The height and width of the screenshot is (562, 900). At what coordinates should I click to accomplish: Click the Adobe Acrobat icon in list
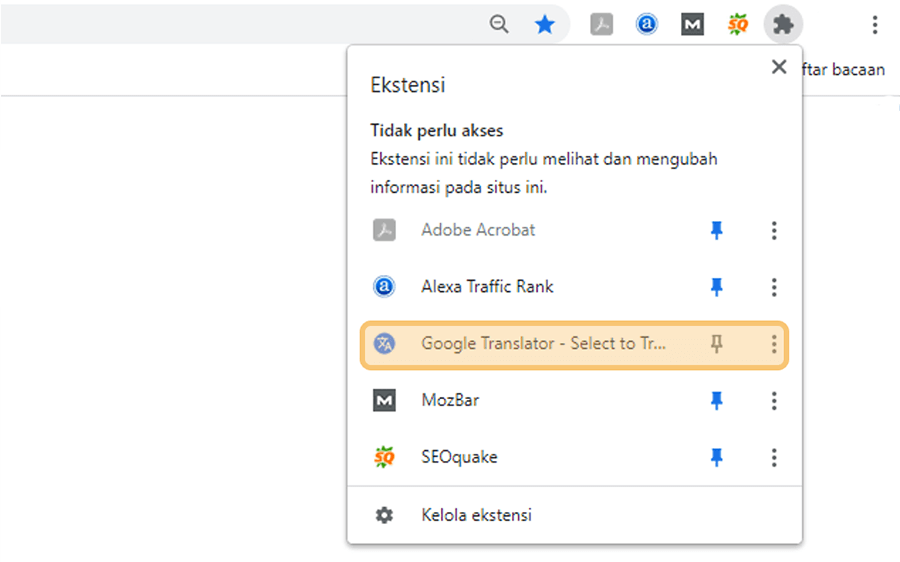[384, 230]
